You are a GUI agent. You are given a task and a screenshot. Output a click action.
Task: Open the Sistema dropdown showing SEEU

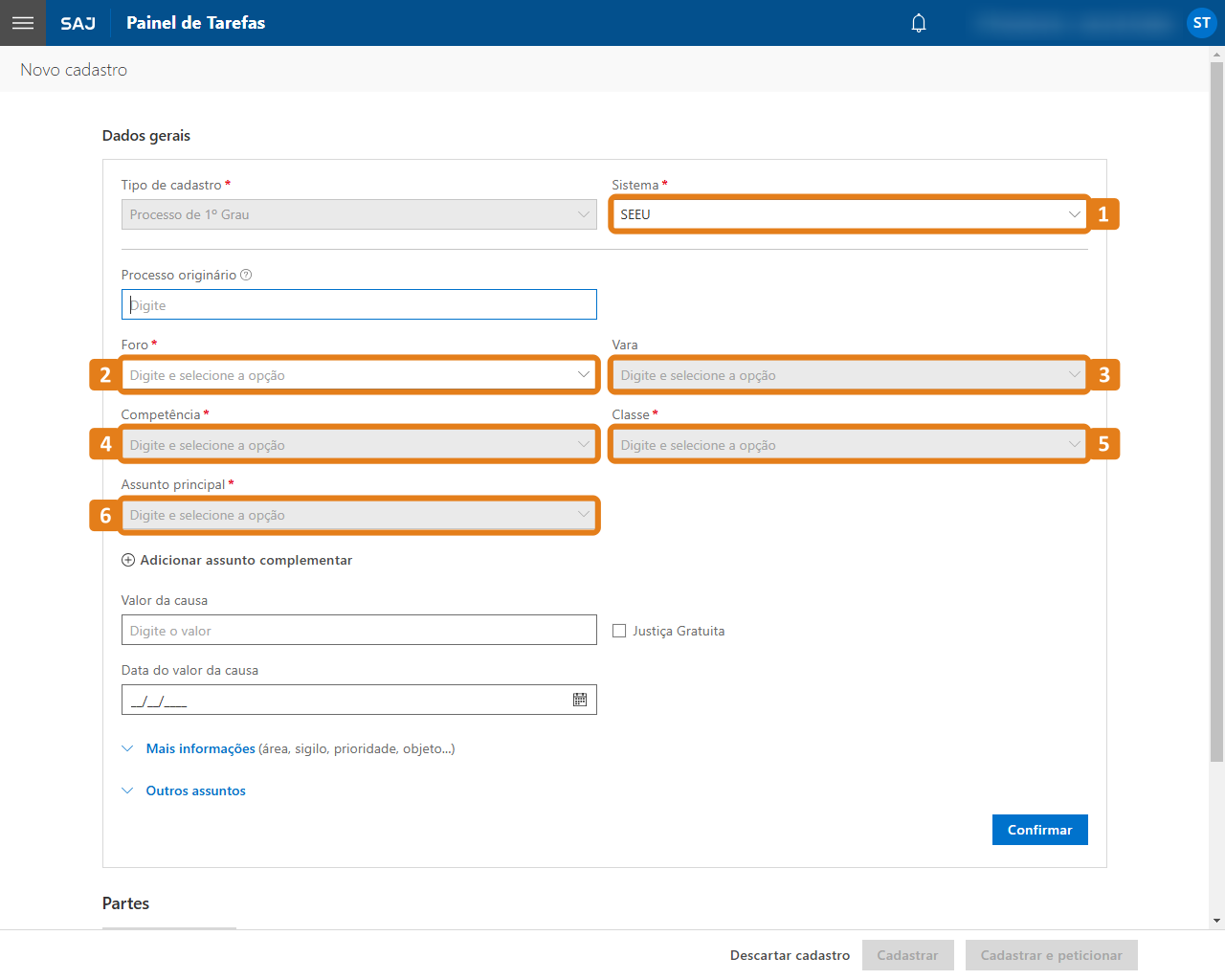(849, 214)
